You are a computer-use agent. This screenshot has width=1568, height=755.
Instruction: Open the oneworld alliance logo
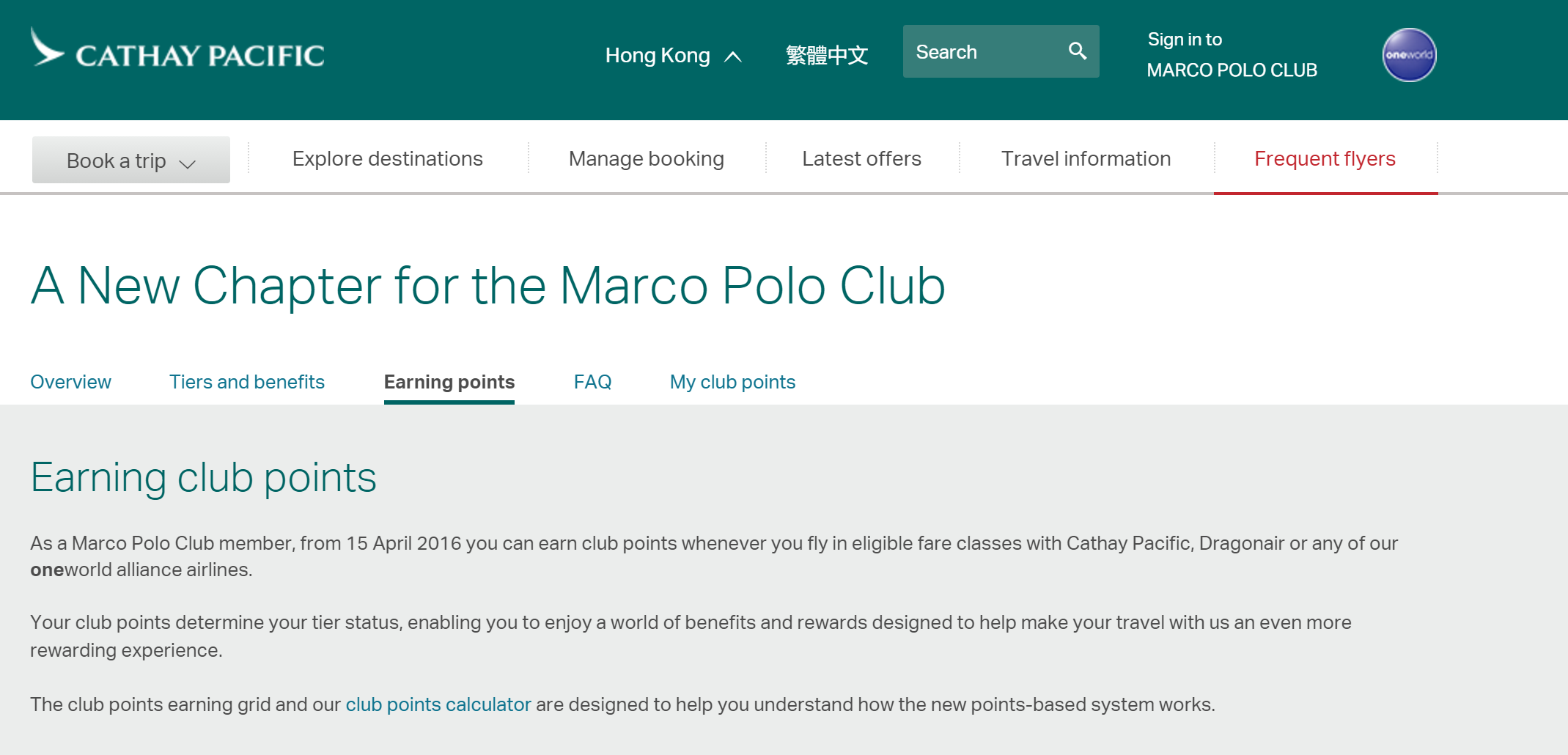click(1408, 55)
